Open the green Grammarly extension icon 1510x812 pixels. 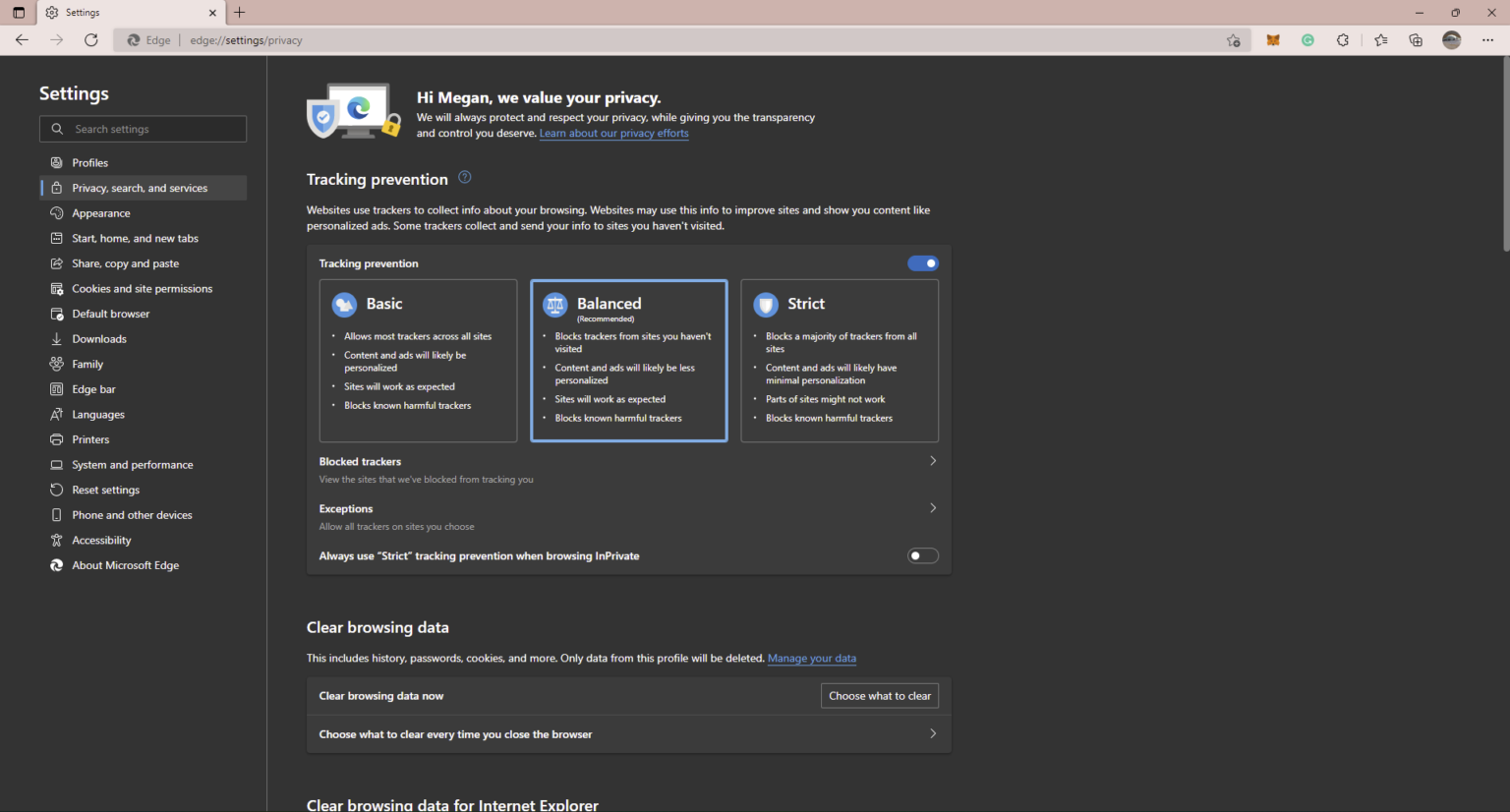tap(1307, 40)
